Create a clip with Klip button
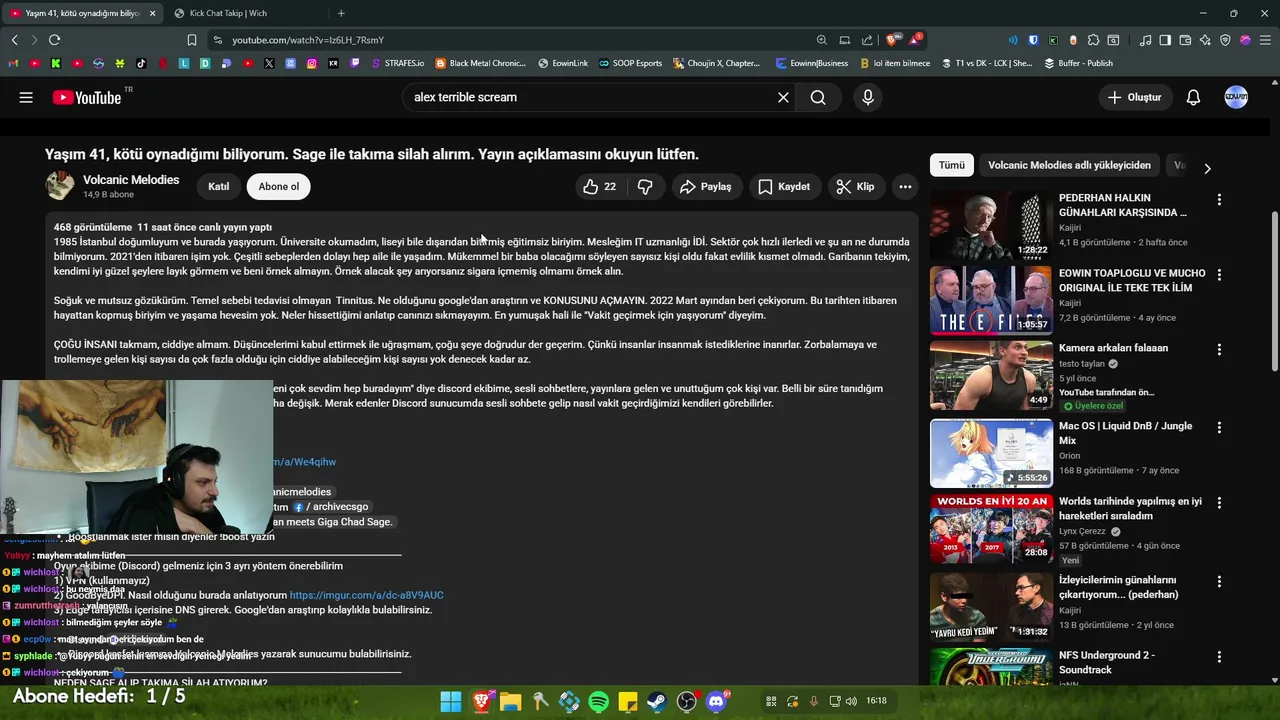 [855, 186]
